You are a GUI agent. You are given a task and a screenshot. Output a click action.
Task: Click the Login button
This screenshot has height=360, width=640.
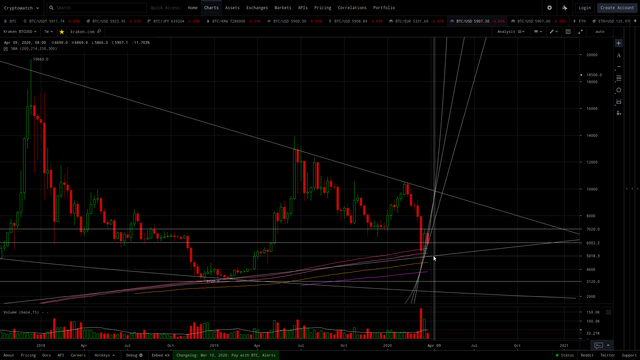[584, 8]
